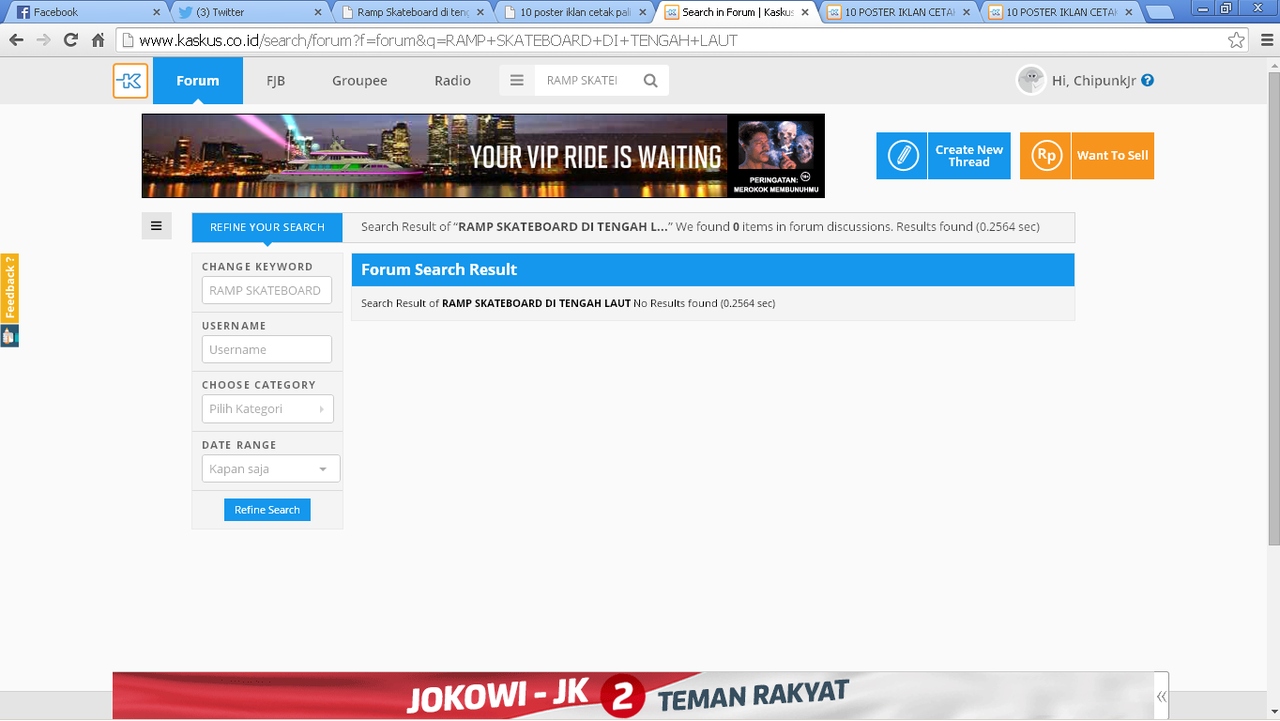Click the REFINE YOUR SEARCH header tab
Viewport: 1280px width, 721px height.
click(267, 227)
